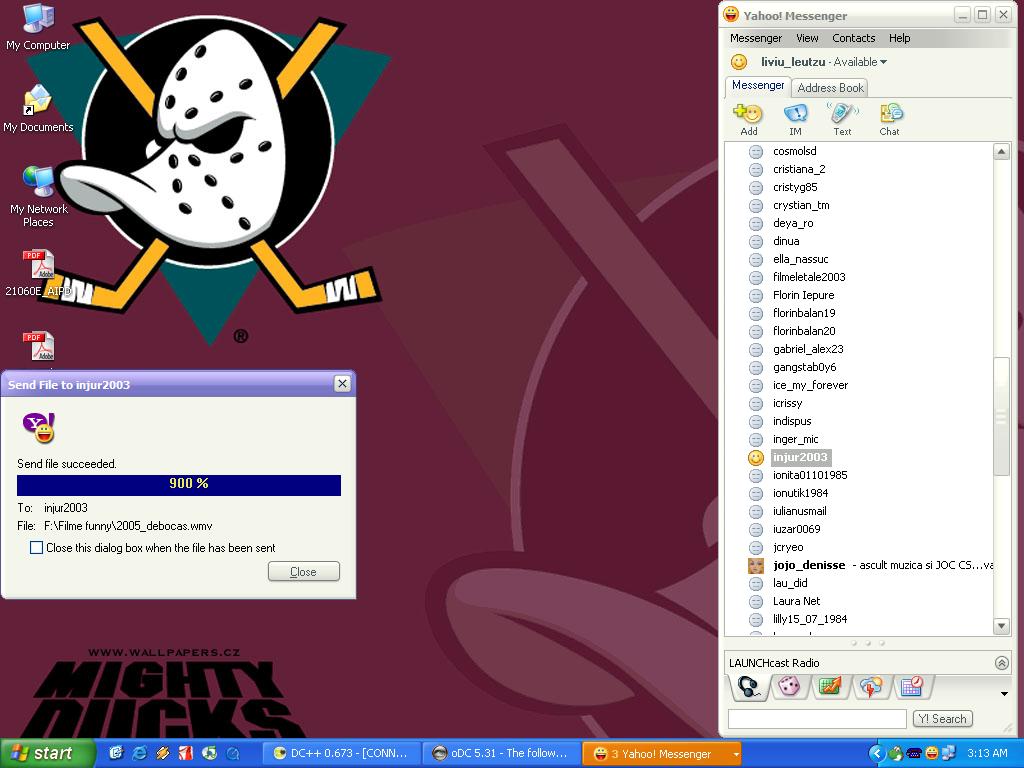Click the green bird tray icon
Viewport: 1024px width, 768px height.
click(x=896, y=753)
